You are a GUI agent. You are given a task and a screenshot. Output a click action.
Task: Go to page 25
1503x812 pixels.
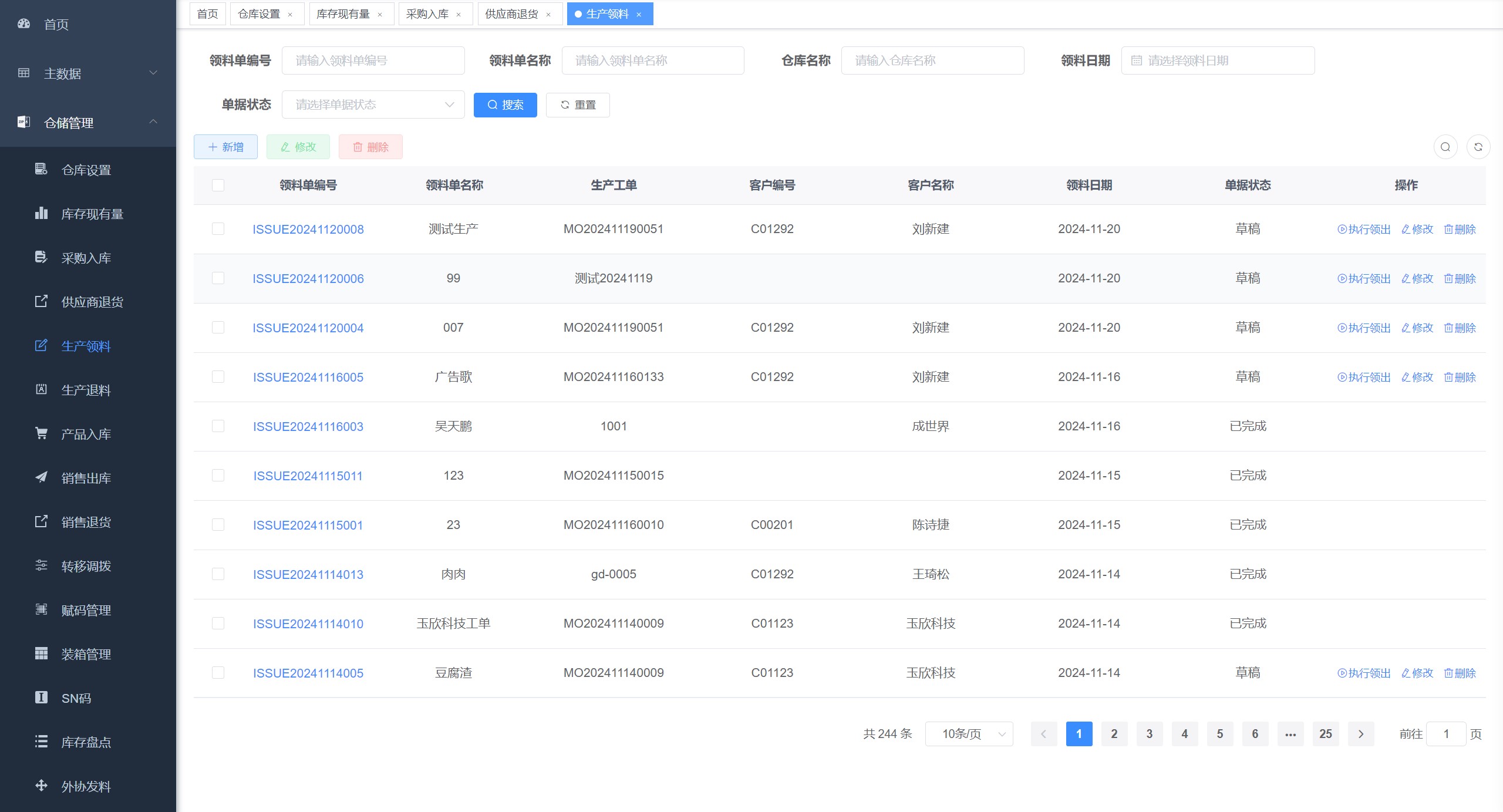(1326, 734)
